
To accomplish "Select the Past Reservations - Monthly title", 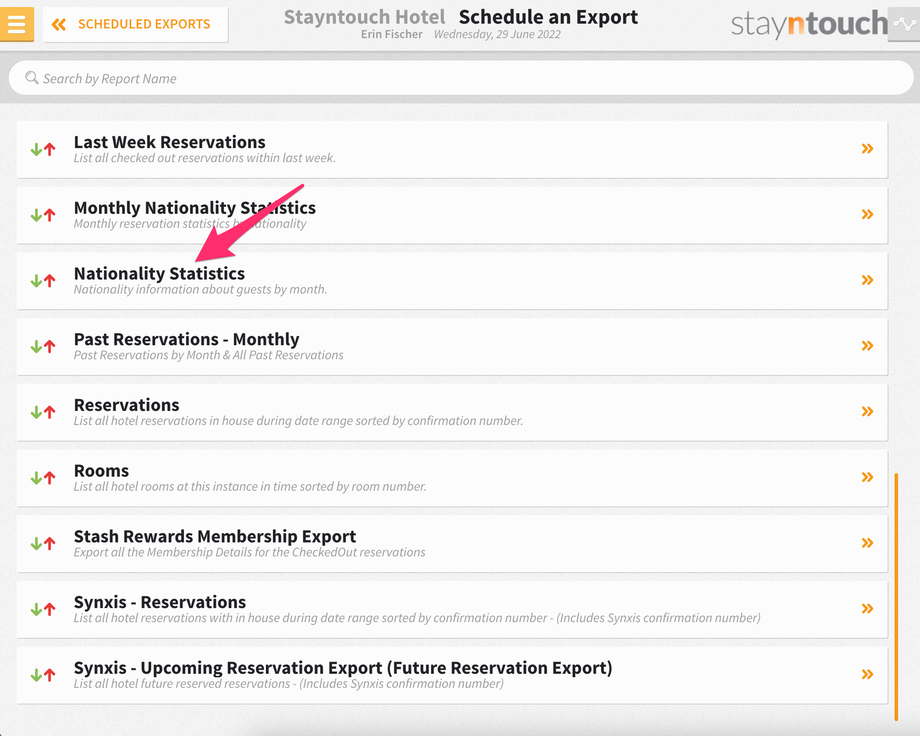I will [x=187, y=339].
